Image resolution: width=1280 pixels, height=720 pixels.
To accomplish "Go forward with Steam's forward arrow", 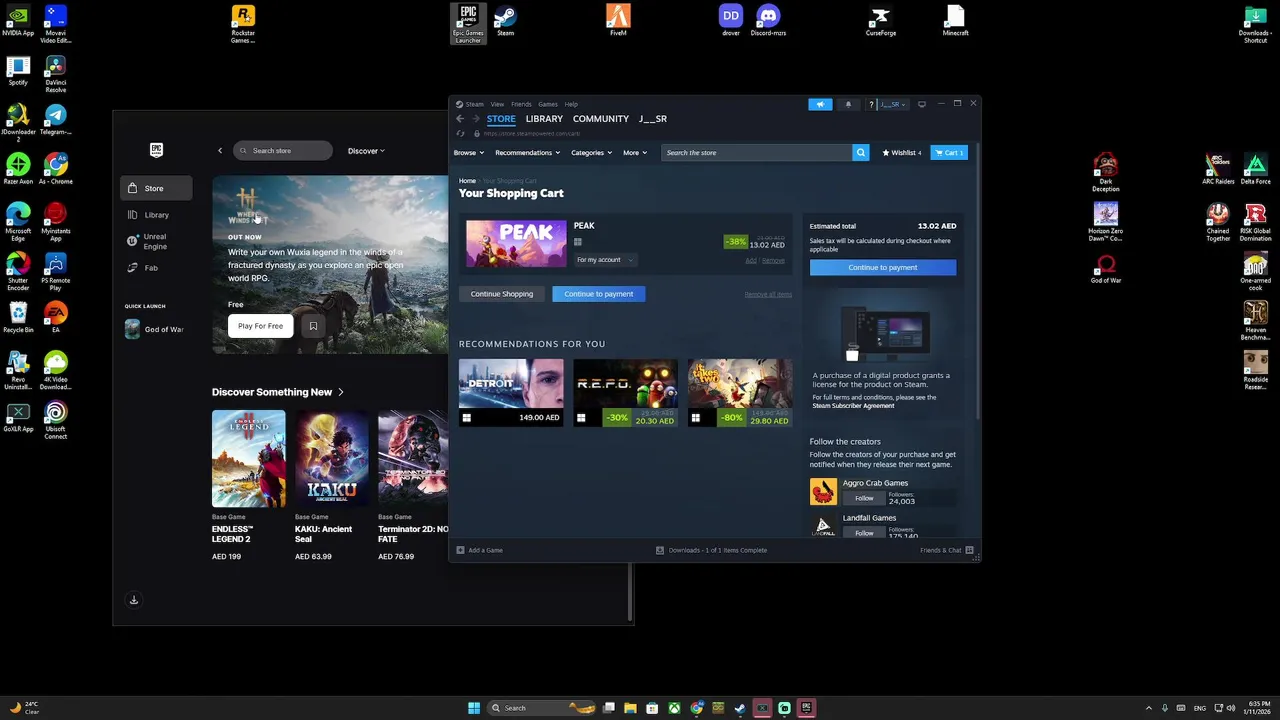I will (x=476, y=119).
